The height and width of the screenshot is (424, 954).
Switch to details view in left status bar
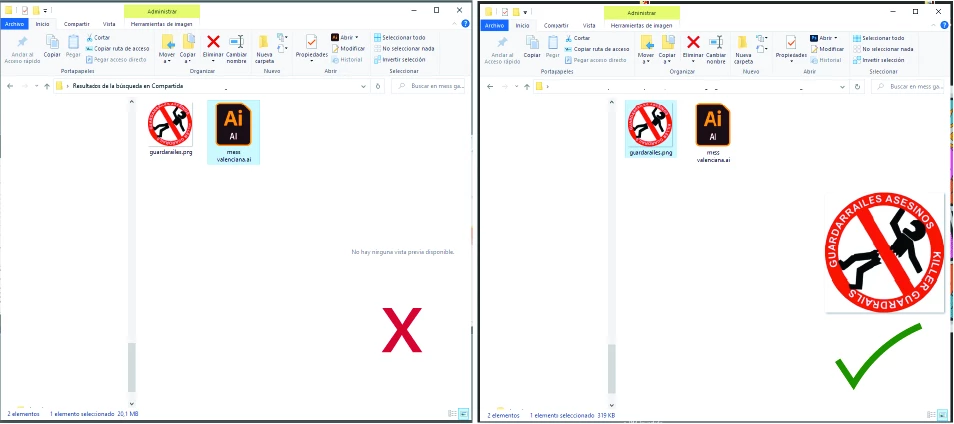pos(452,414)
